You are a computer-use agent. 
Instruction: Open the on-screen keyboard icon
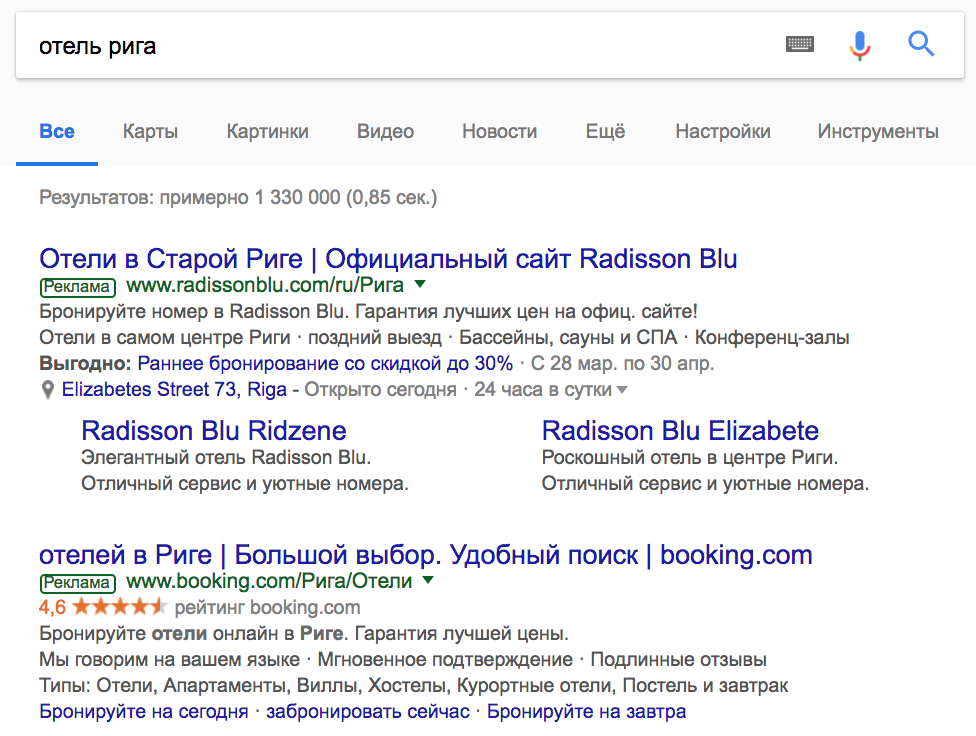pos(800,44)
